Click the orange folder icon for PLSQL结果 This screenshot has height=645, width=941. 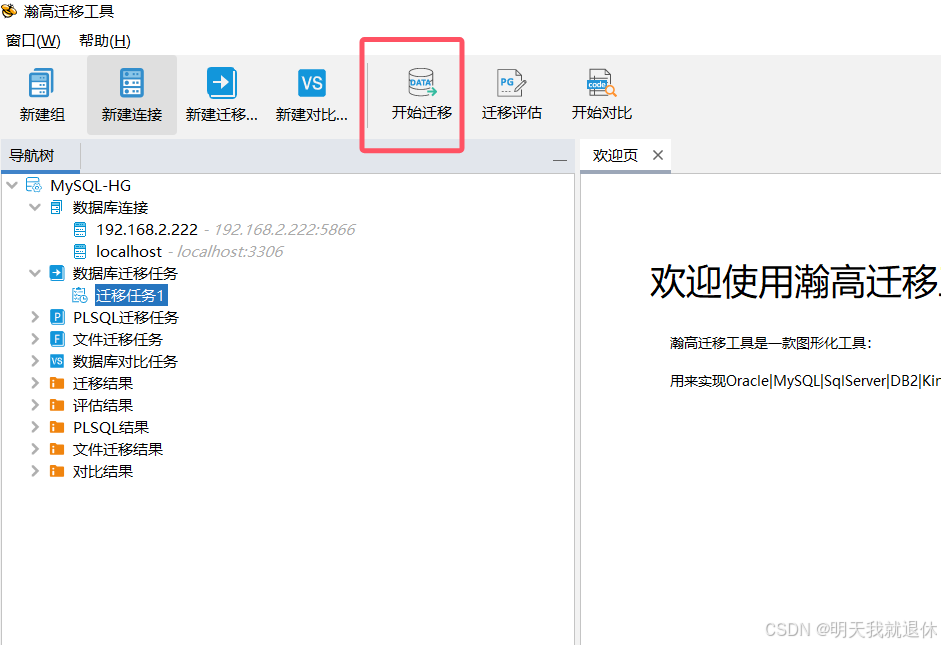pos(57,427)
